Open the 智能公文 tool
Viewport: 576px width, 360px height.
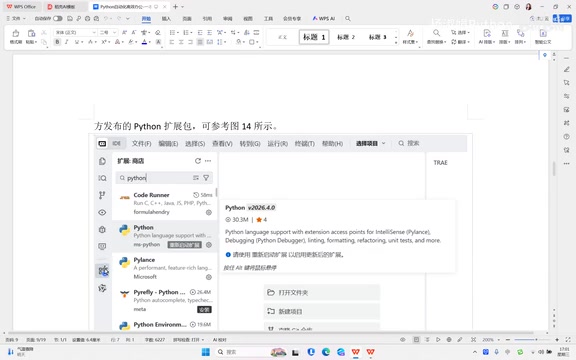tap(543, 37)
